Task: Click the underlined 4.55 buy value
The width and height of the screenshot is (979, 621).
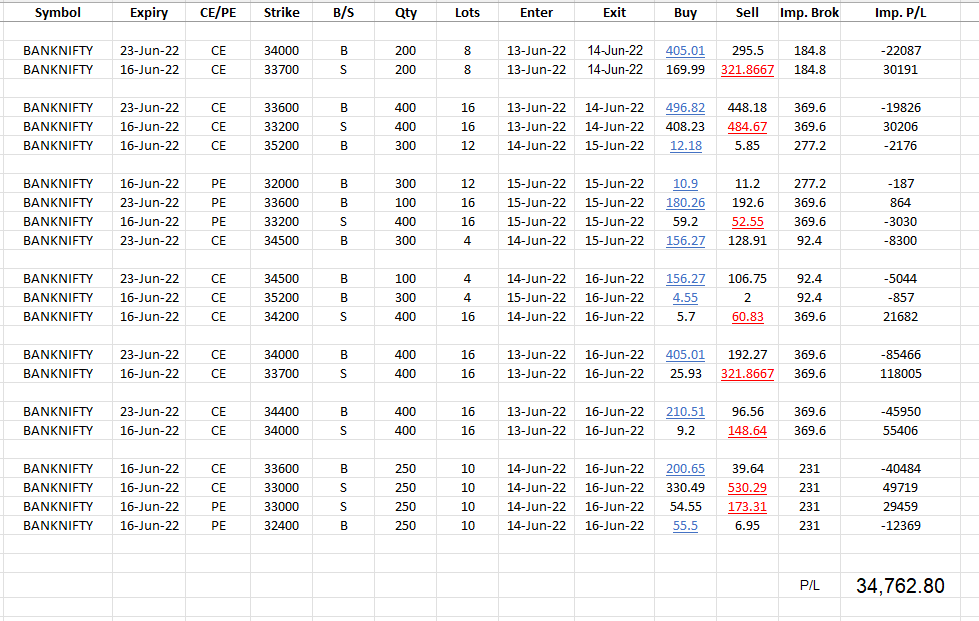Action: [x=685, y=297]
